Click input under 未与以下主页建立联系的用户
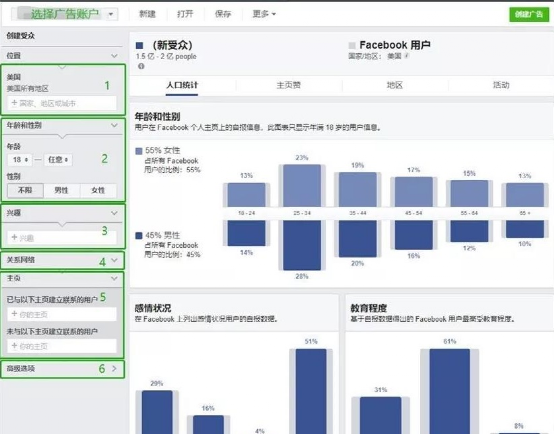The width and height of the screenshot is (554, 434). coord(62,346)
